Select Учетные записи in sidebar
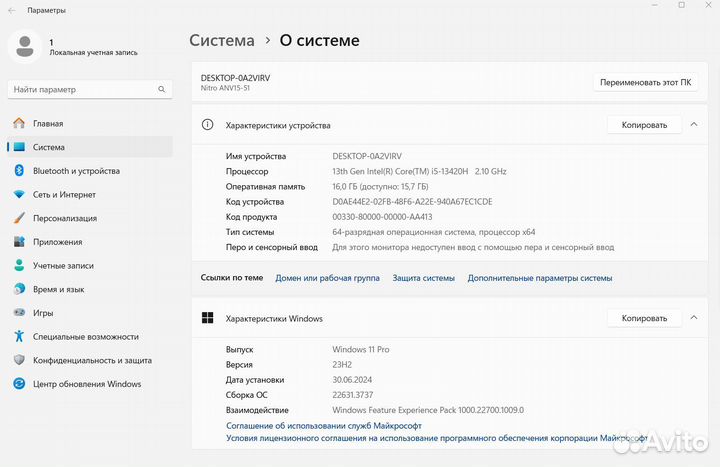This screenshot has width=720, height=467. [x=90, y=265]
